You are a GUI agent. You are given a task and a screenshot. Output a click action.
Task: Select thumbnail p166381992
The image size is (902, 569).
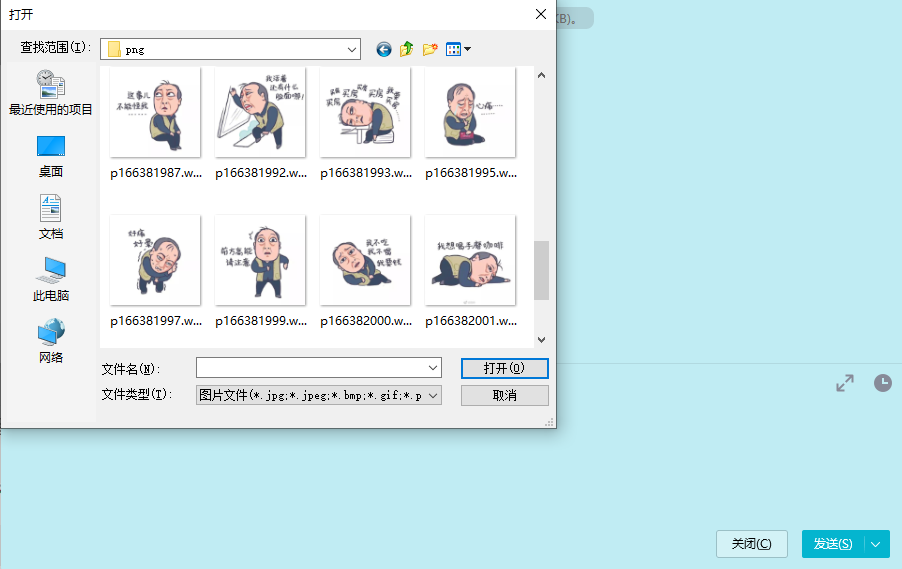(x=260, y=112)
